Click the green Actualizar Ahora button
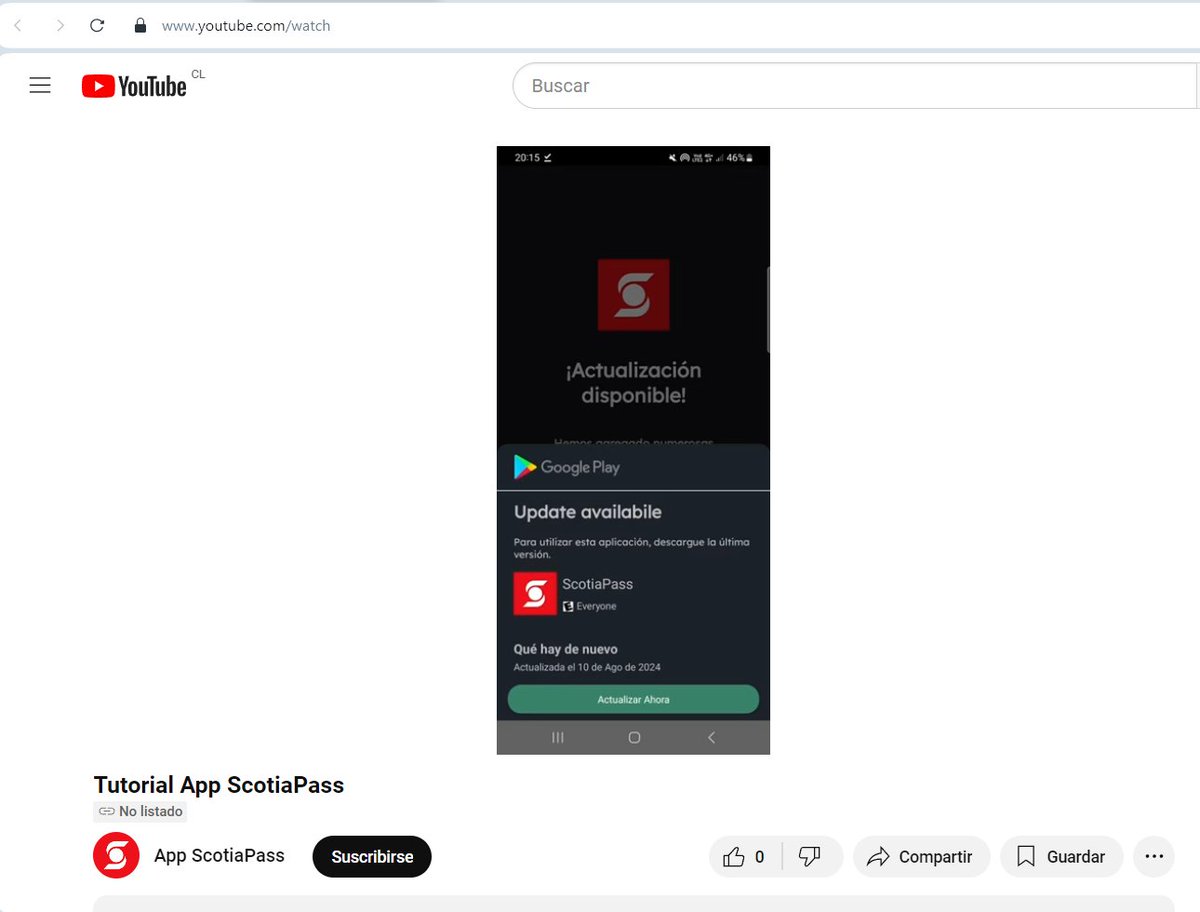Image resolution: width=1200 pixels, height=912 pixels. pos(633,699)
